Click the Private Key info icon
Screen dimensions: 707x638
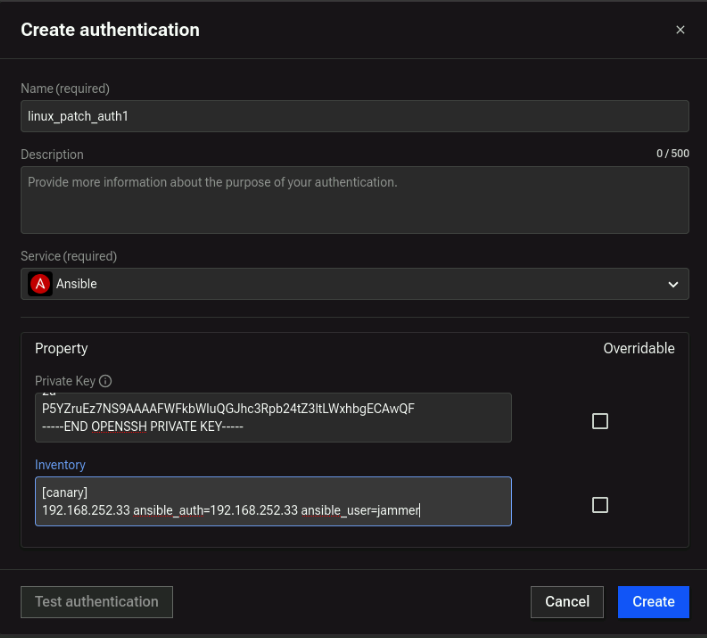point(106,381)
